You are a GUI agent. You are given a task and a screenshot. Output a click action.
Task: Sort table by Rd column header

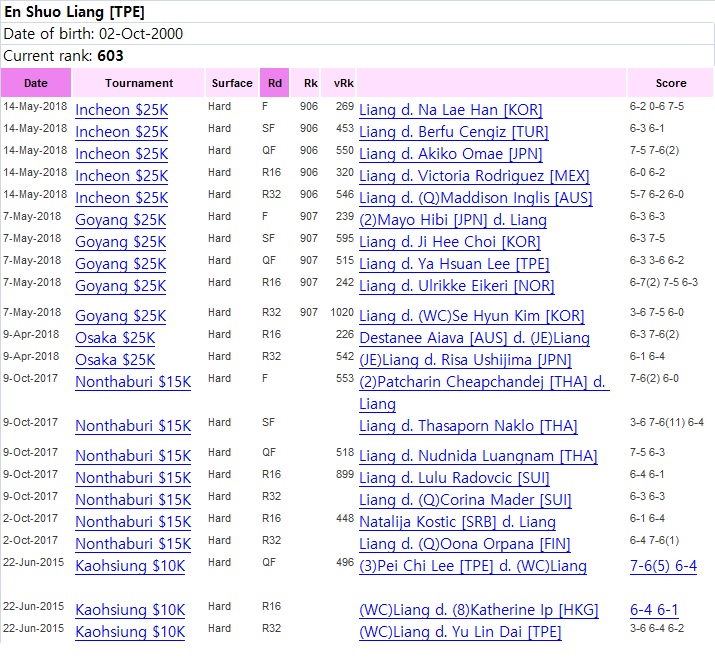pos(275,83)
